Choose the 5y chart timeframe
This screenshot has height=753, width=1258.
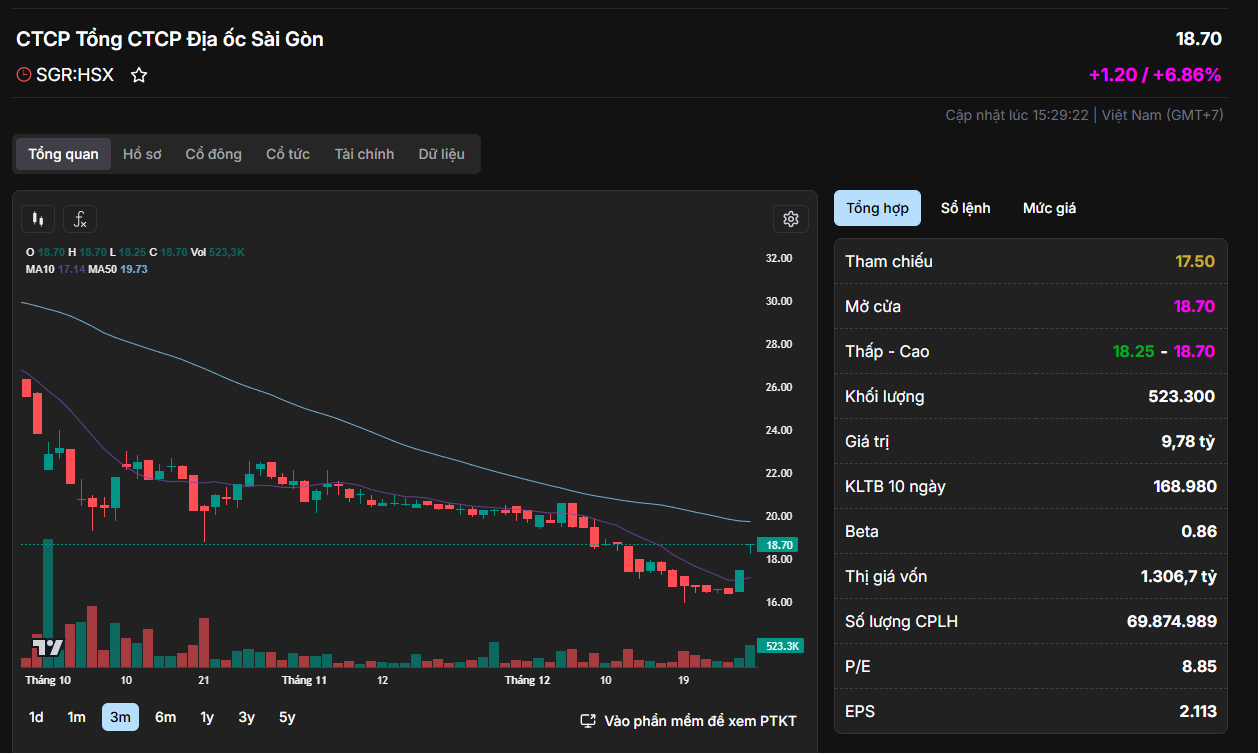(287, 717)
